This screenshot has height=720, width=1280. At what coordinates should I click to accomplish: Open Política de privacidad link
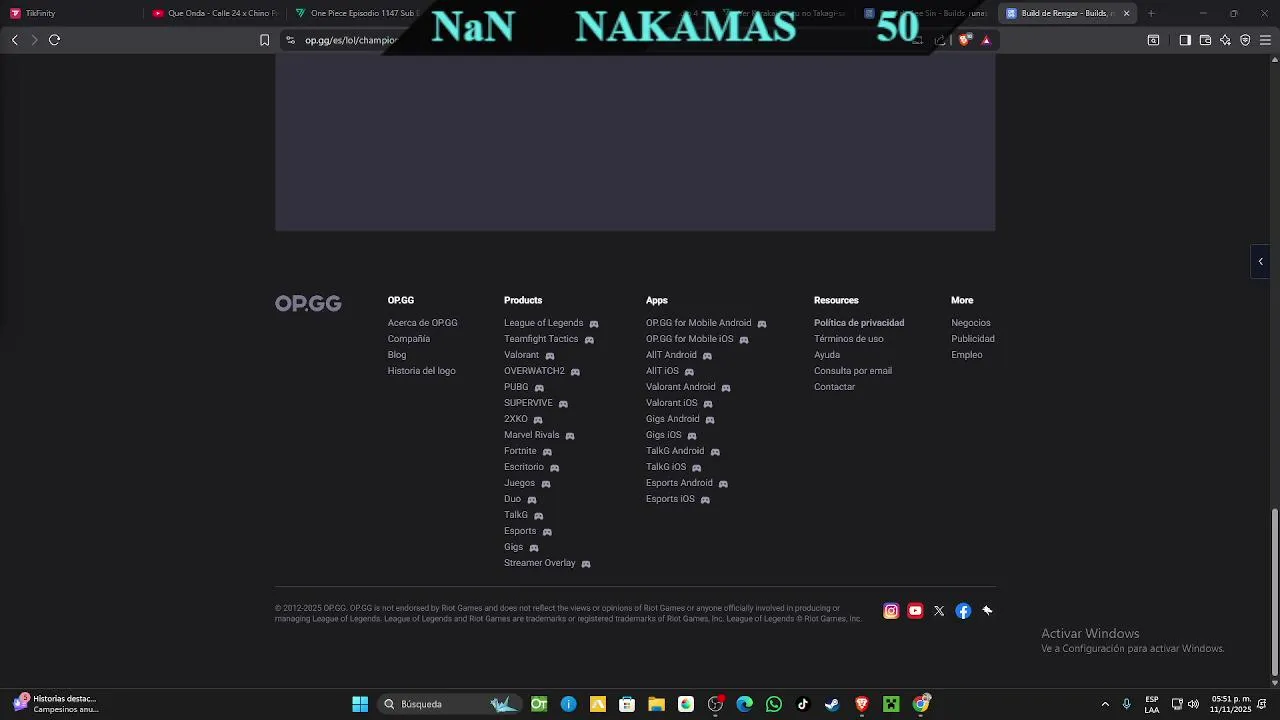(x=859, y=323)
